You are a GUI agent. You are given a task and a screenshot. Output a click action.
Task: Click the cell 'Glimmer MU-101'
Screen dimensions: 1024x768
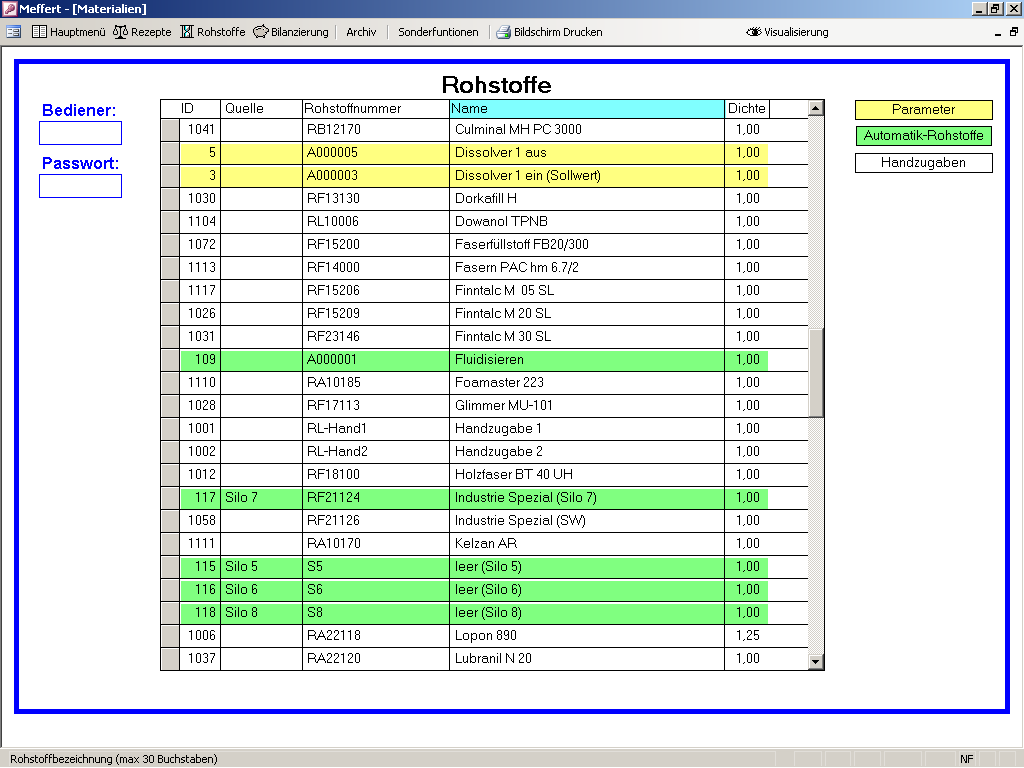click(587, 406)
